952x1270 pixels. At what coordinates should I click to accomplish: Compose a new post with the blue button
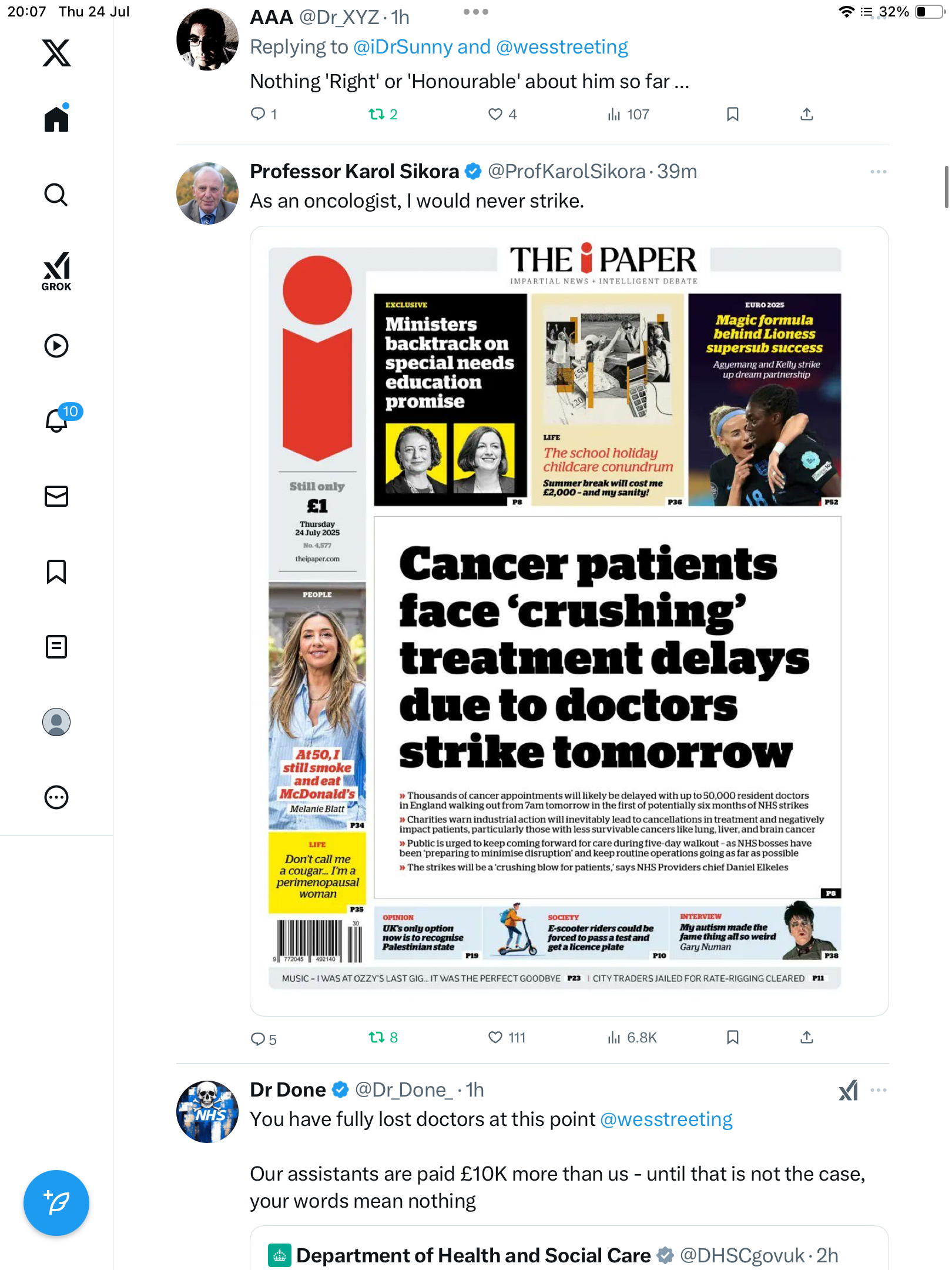[56, 1203]
